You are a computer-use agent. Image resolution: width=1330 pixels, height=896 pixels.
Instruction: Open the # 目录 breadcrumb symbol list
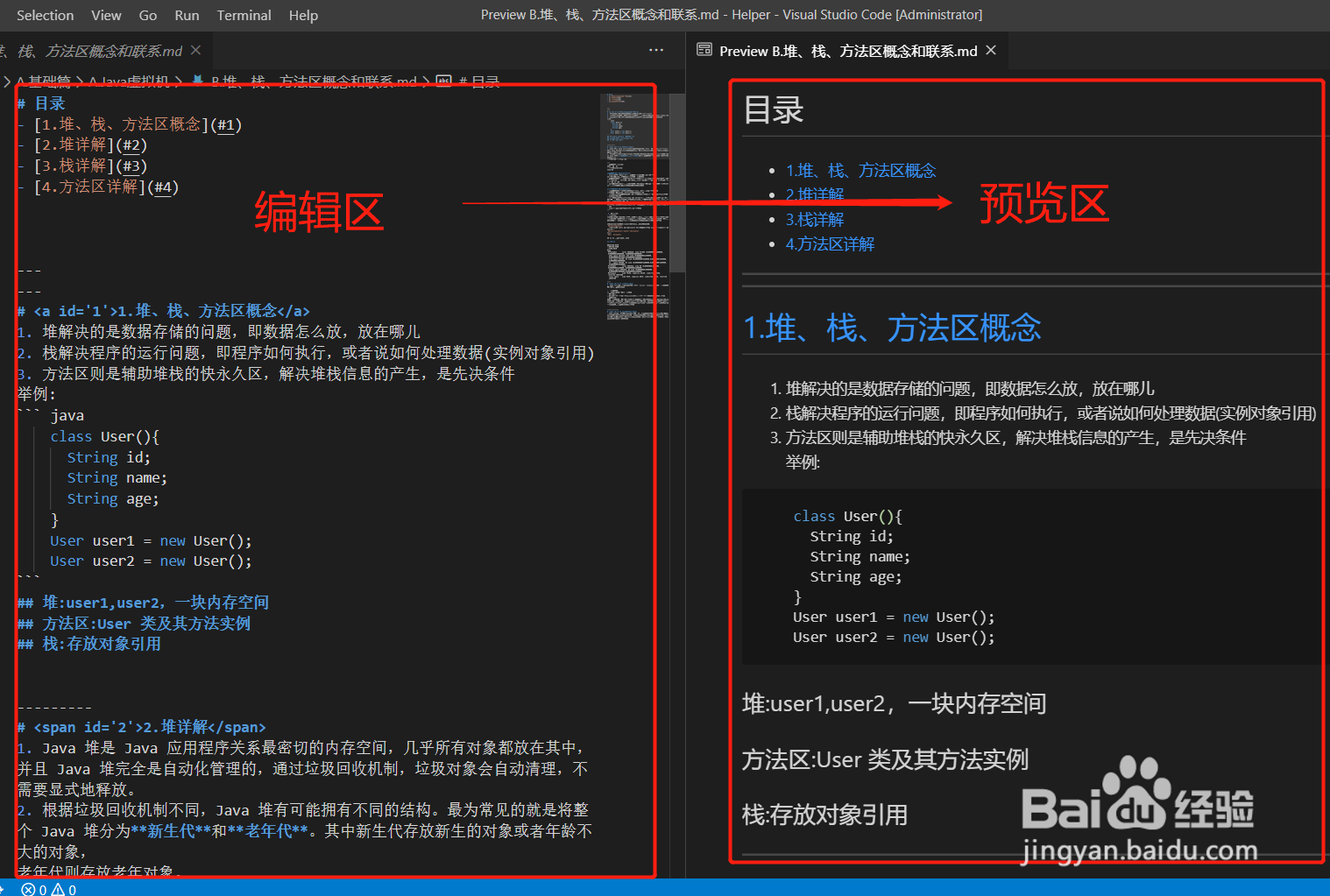point(479,81)
